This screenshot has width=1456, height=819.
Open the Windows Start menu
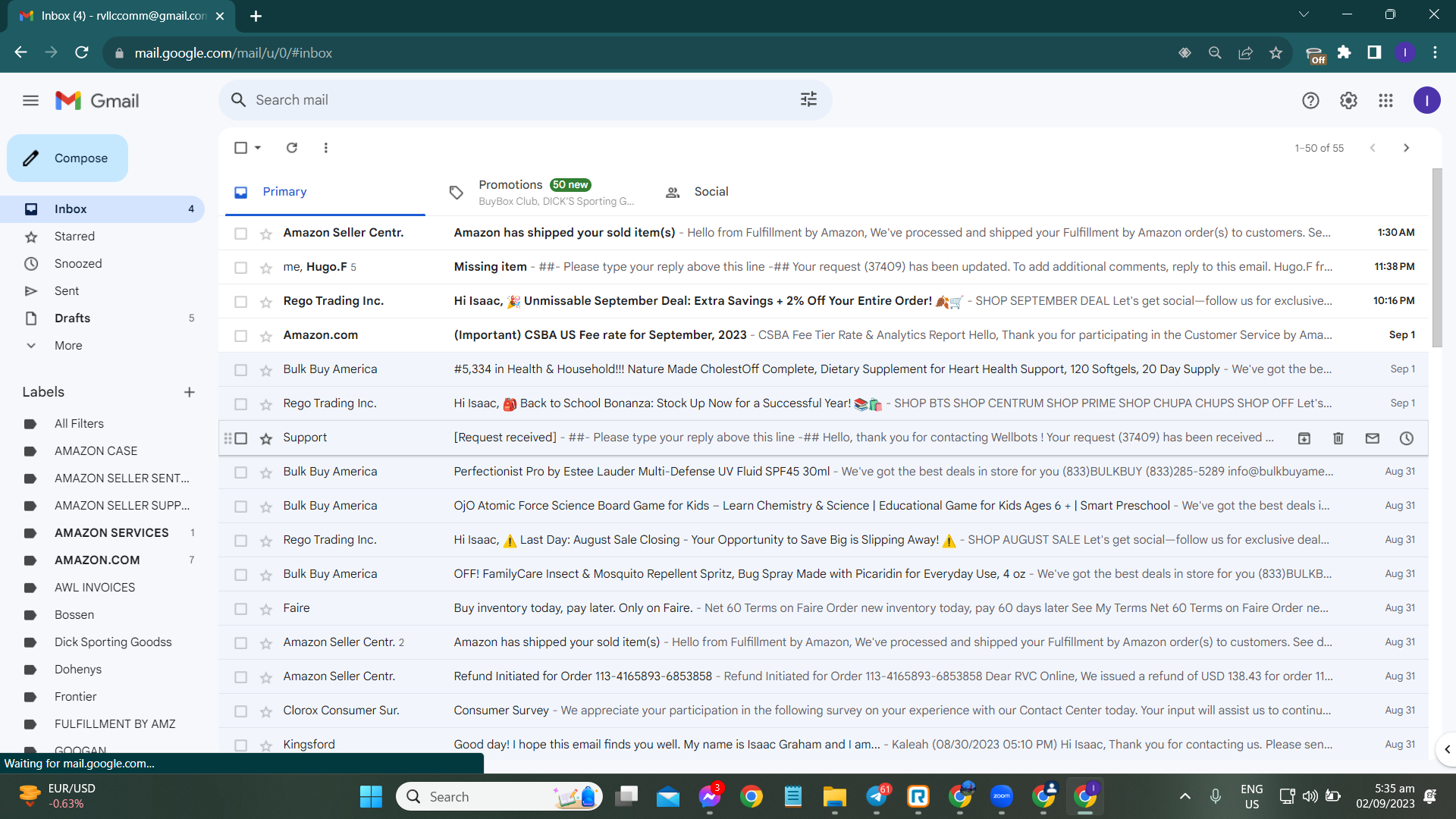[x=371, y=796]
